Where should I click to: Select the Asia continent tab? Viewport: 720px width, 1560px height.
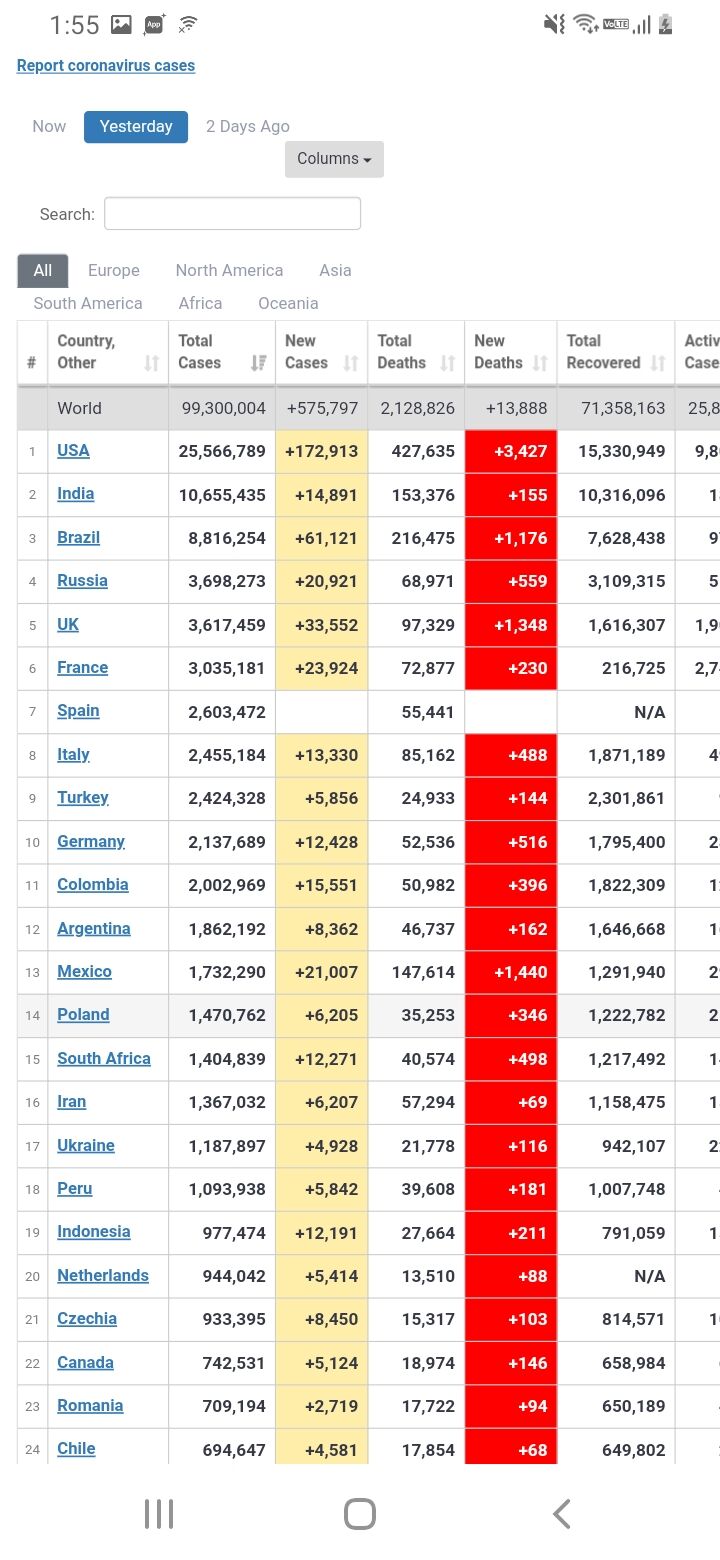coord(335,271)
